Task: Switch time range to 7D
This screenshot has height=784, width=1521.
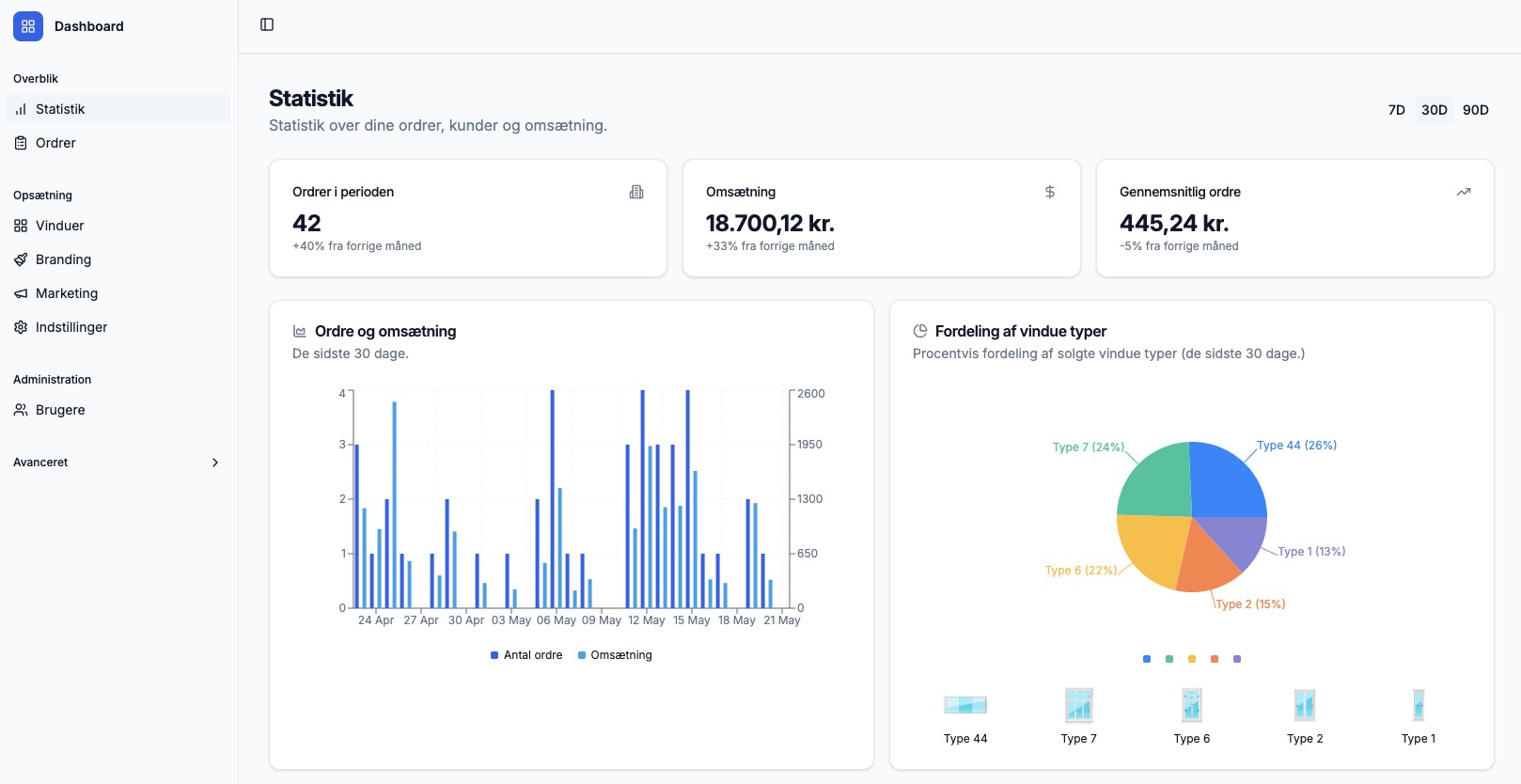Action: pos(1396,110)
